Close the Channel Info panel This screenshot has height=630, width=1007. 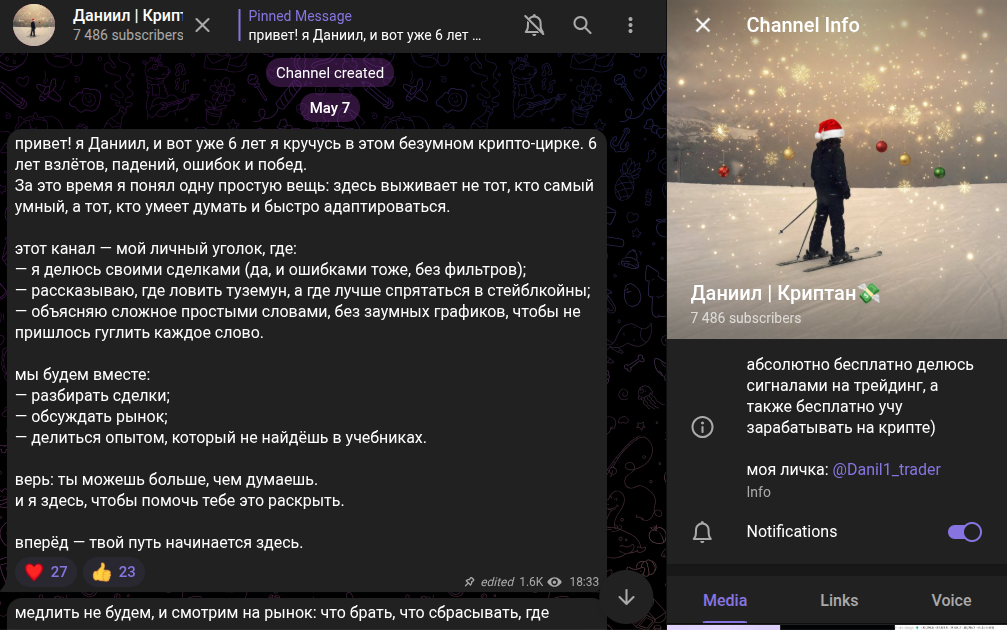click(x=701, y=25)
